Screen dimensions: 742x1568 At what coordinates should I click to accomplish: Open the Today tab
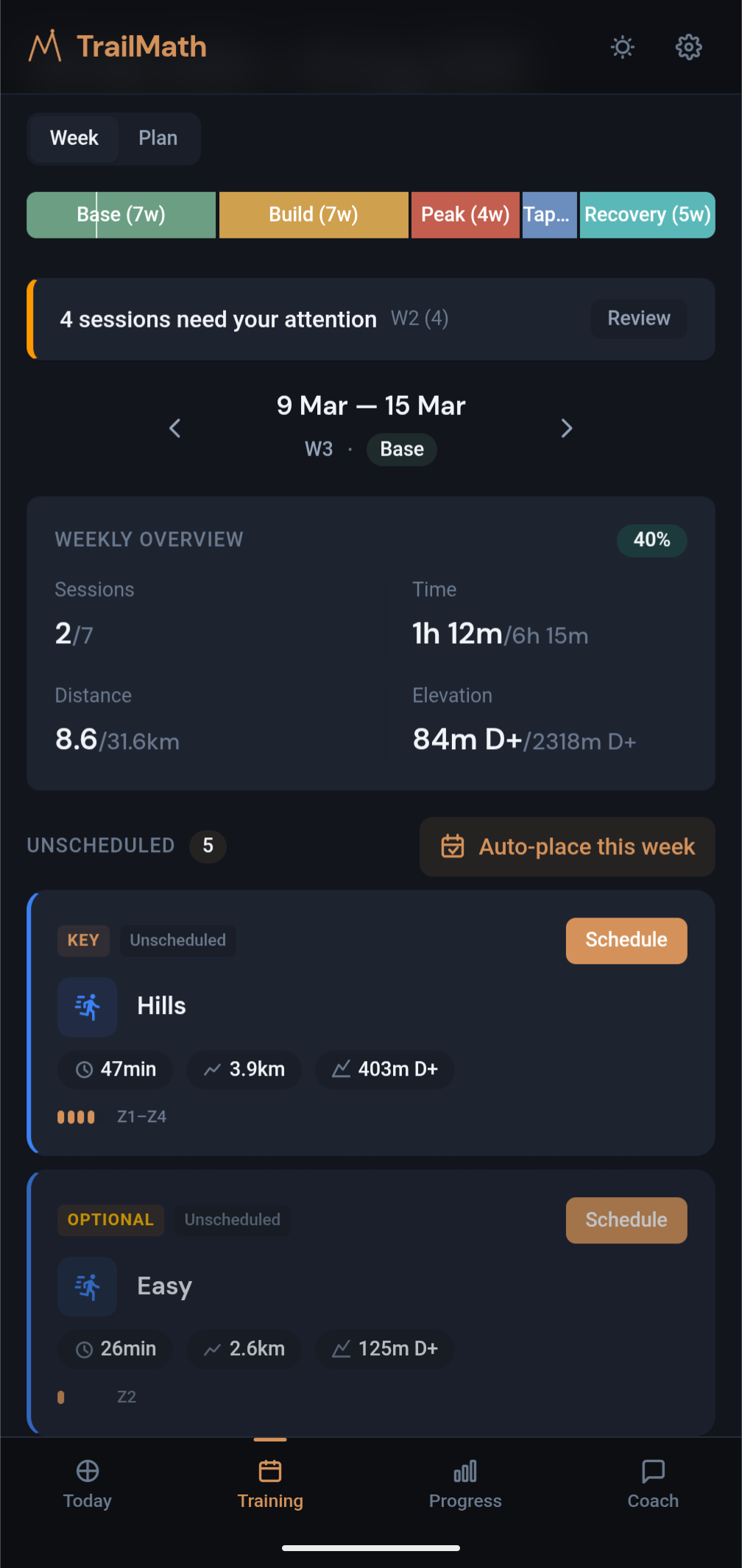pos(88,1483)
